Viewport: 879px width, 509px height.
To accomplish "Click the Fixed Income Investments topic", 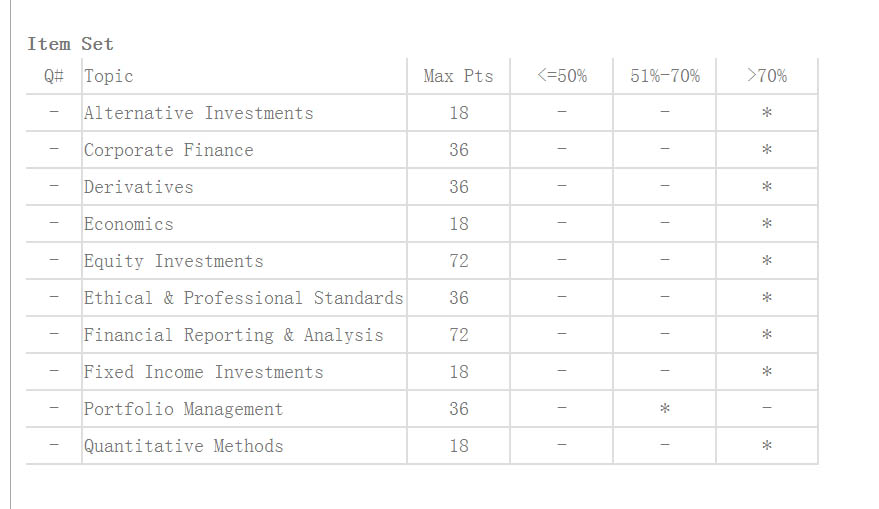I will (x=203, y=372).
